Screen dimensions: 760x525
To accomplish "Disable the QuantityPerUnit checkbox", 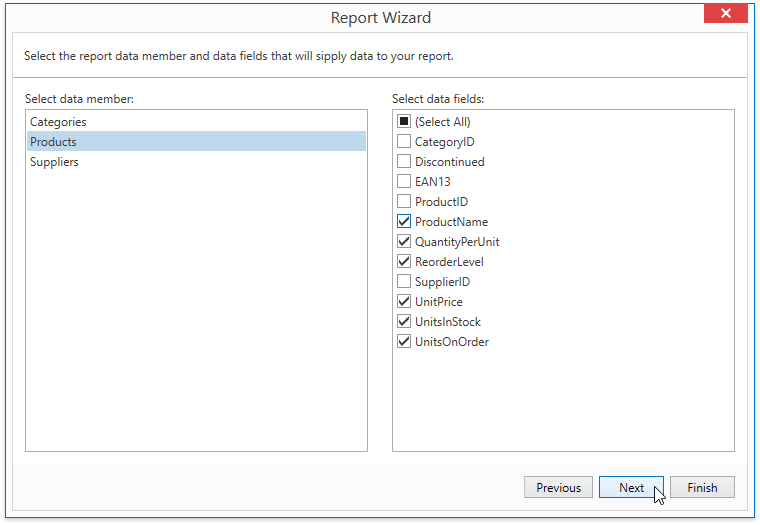I will (404, 241).
